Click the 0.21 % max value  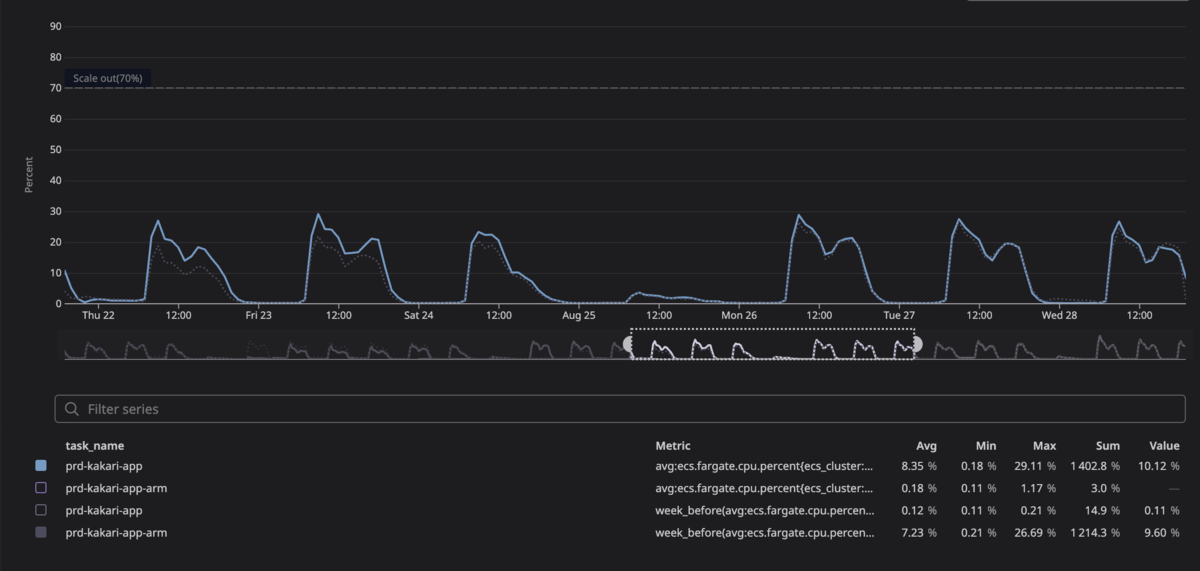[1038, 510]
